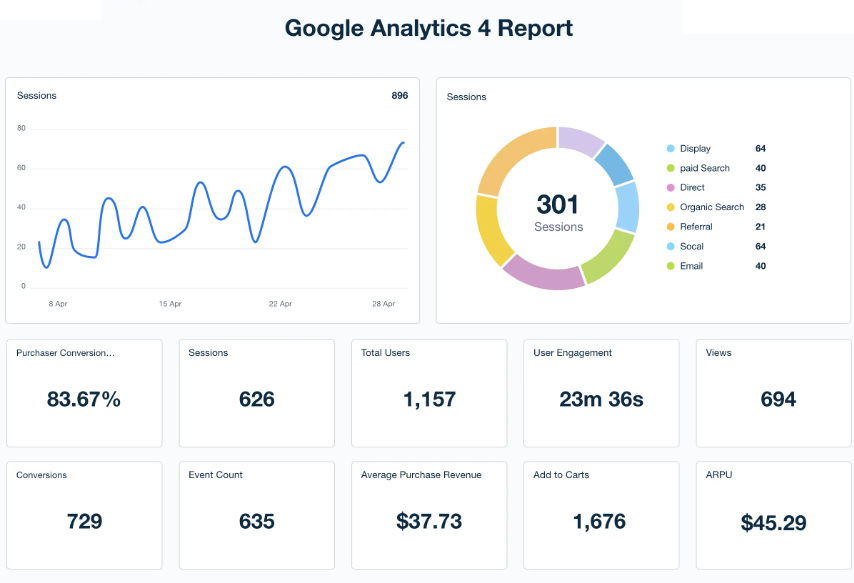Select the paid Search legend label
The height and width of the screenshot is (583, 854).
(x=705, y=168)
